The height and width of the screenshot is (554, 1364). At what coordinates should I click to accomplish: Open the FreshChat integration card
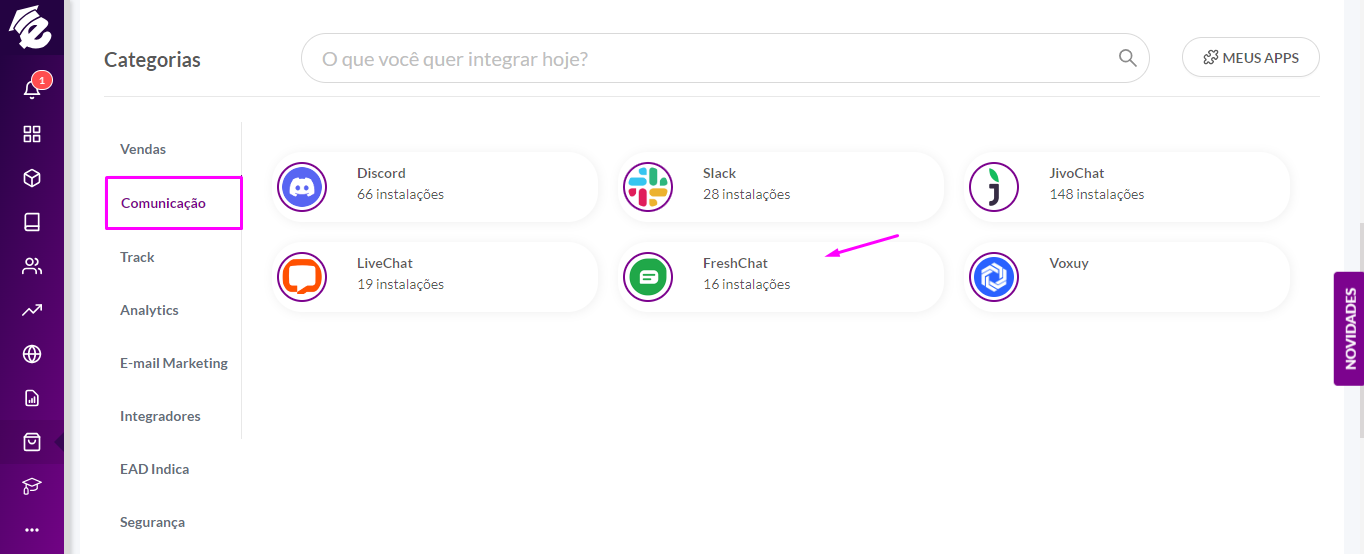(x=781, y=277)
